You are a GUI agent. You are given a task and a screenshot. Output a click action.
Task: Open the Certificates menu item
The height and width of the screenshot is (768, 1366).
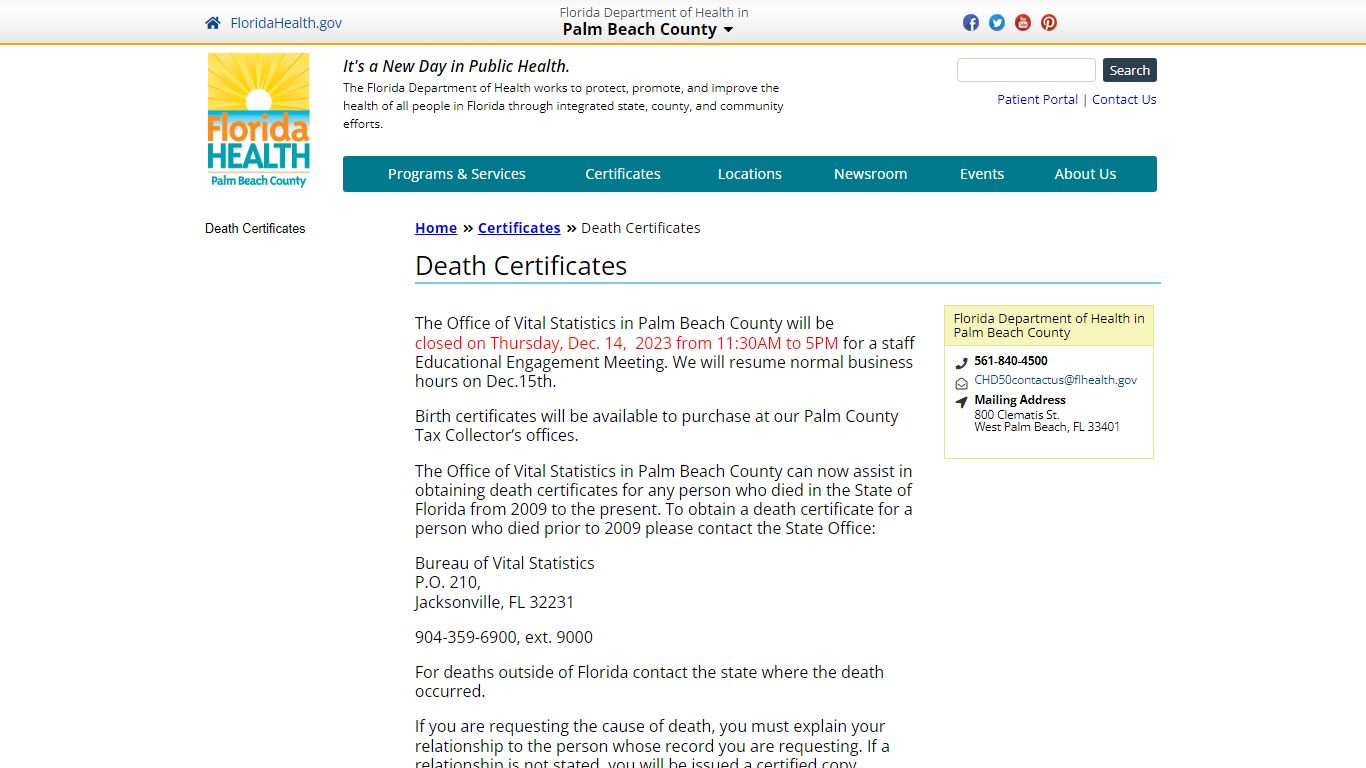623,174
